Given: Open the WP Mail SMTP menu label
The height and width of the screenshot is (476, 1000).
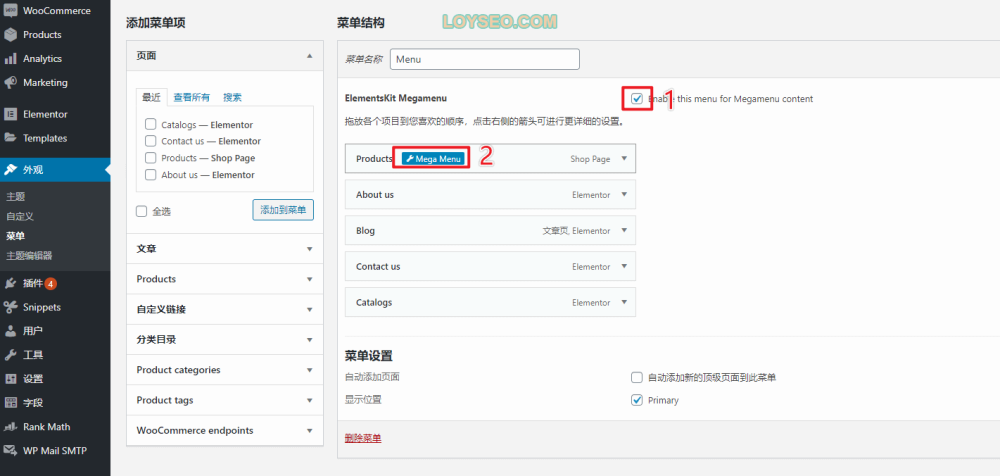Looking at the screenshot, I should tap(55, 450).
